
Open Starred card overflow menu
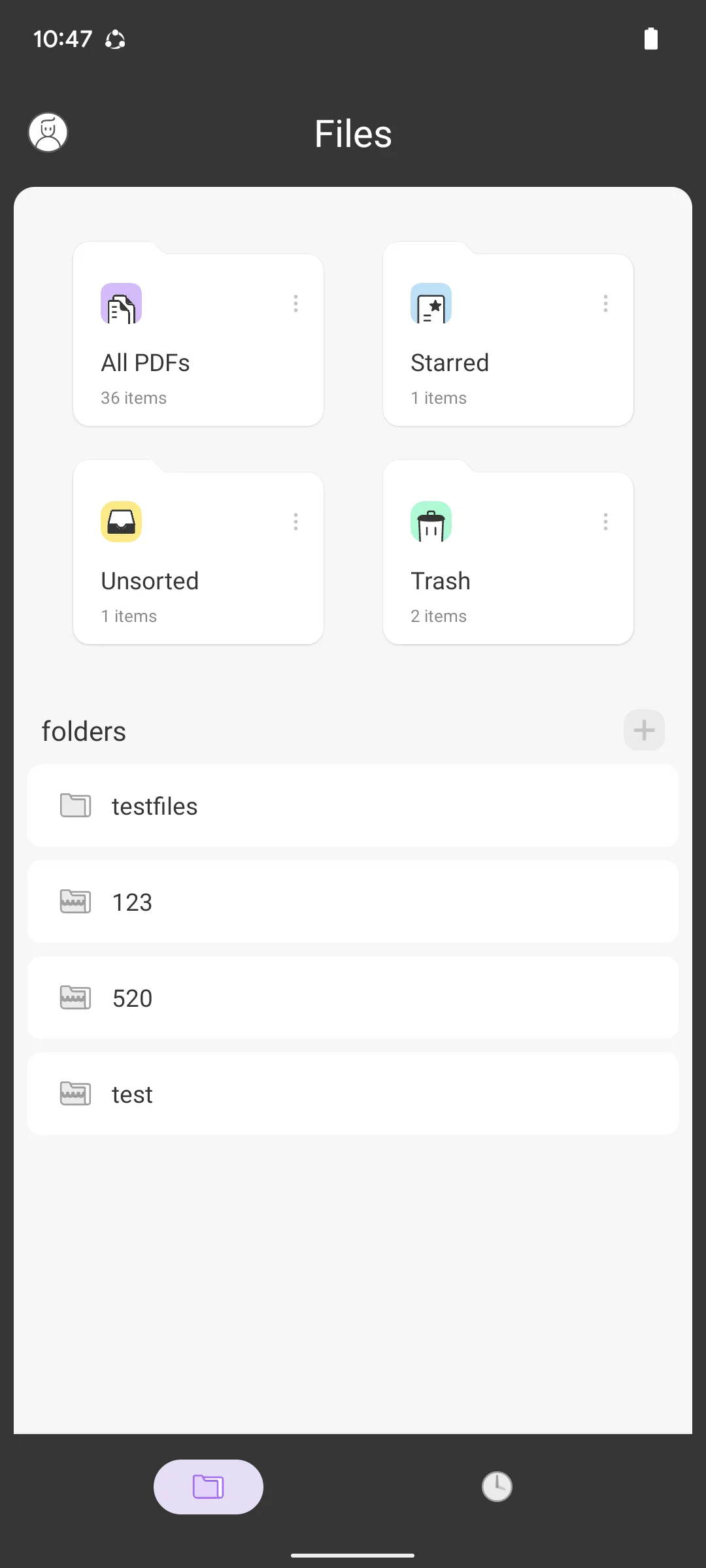606,303
